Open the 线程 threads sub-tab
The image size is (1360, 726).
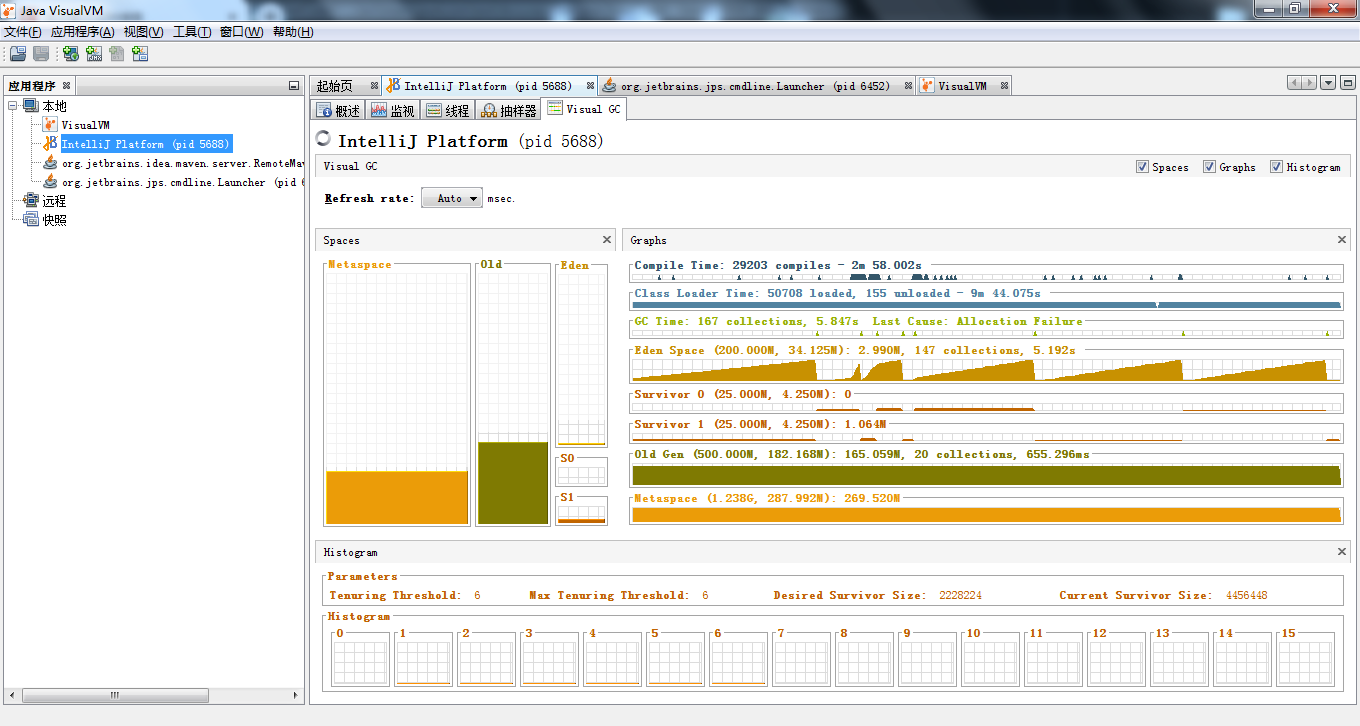click(x=447, y=111)
